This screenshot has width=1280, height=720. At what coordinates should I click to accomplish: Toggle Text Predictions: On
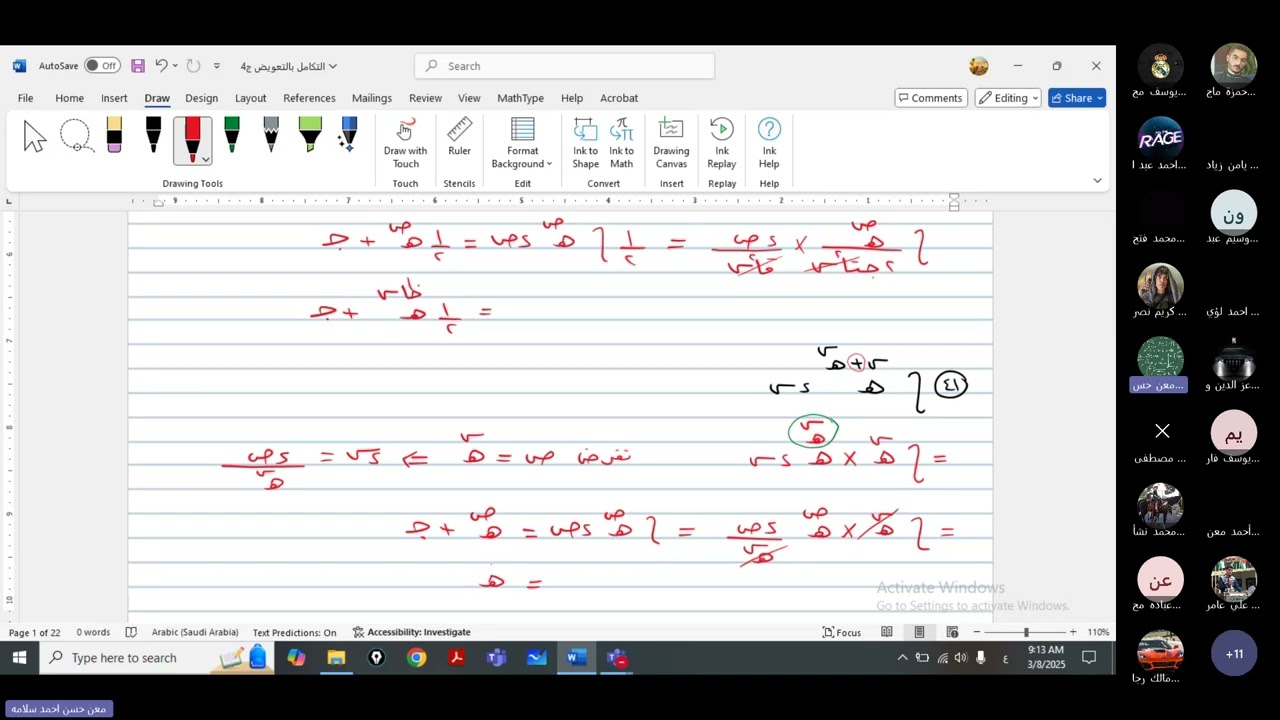pos(294,632)
